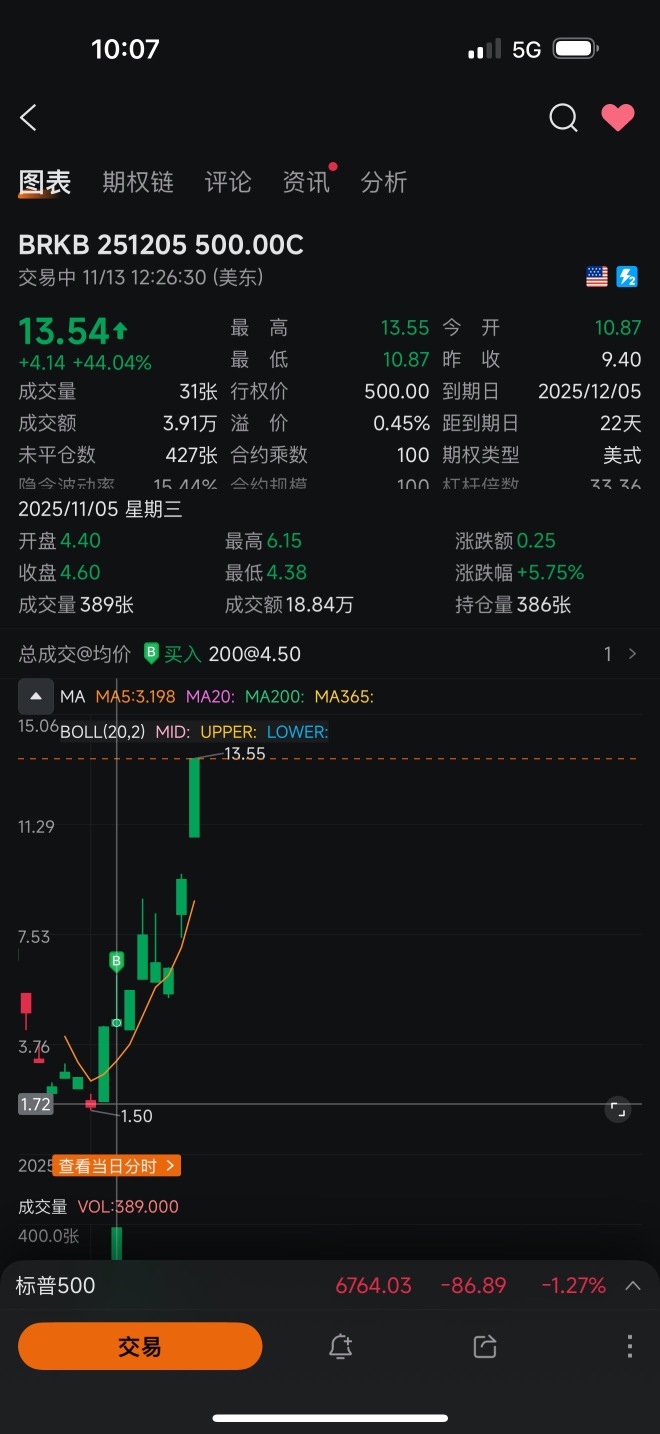Tap 查看当日分时 button

[116, 1166]
